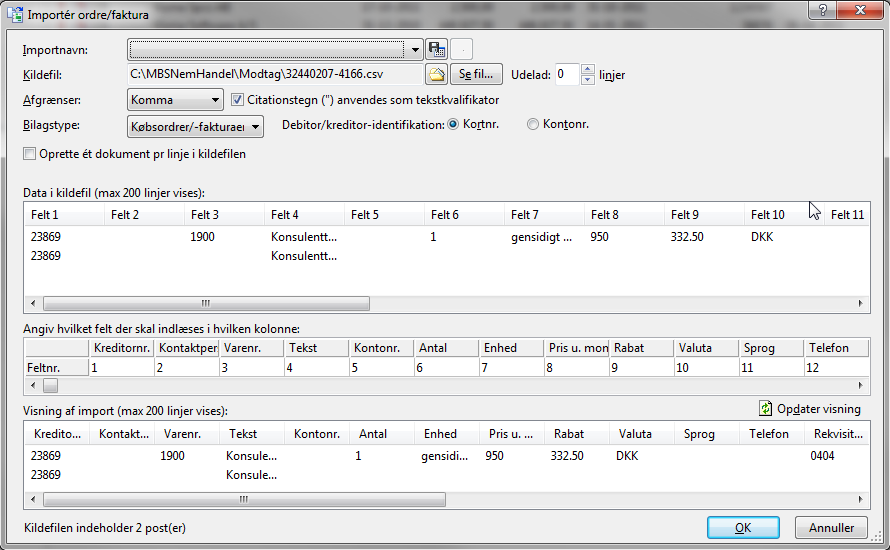Toggle Citationstegn tekstkvalifikator checkbox

tap(237, 100)
